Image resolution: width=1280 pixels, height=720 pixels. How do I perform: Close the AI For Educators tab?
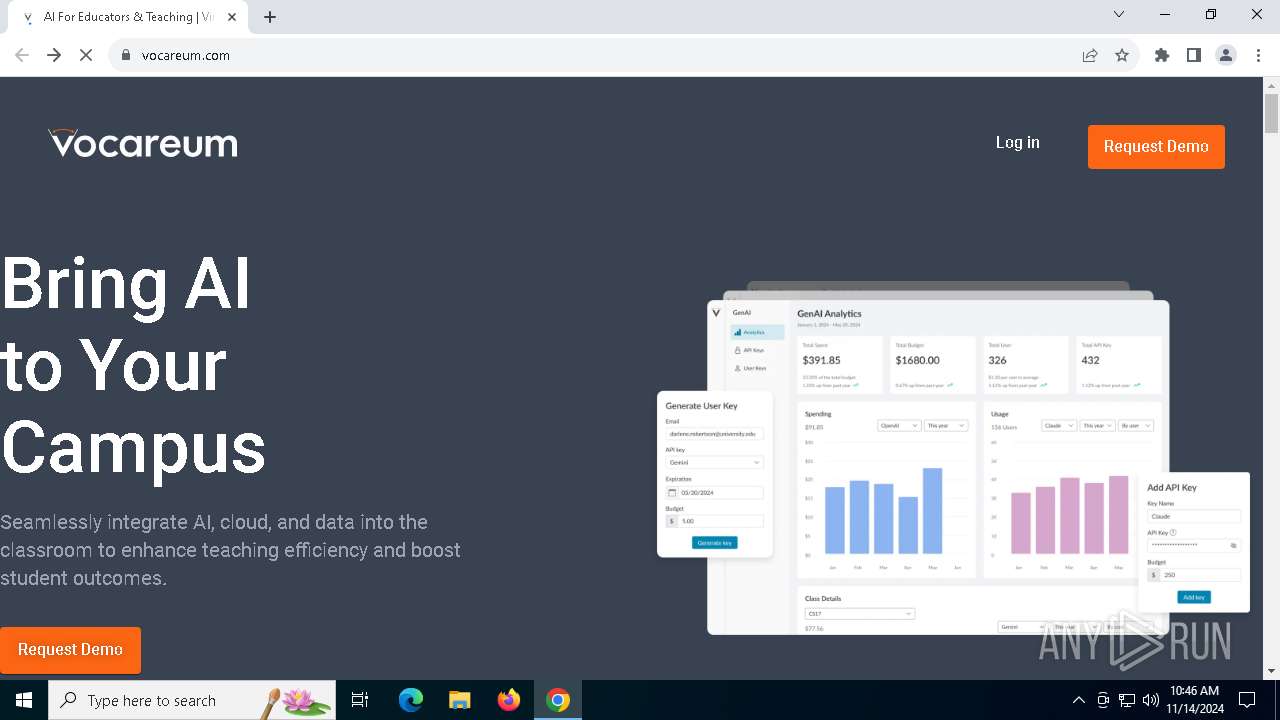[x=232, y=17]
